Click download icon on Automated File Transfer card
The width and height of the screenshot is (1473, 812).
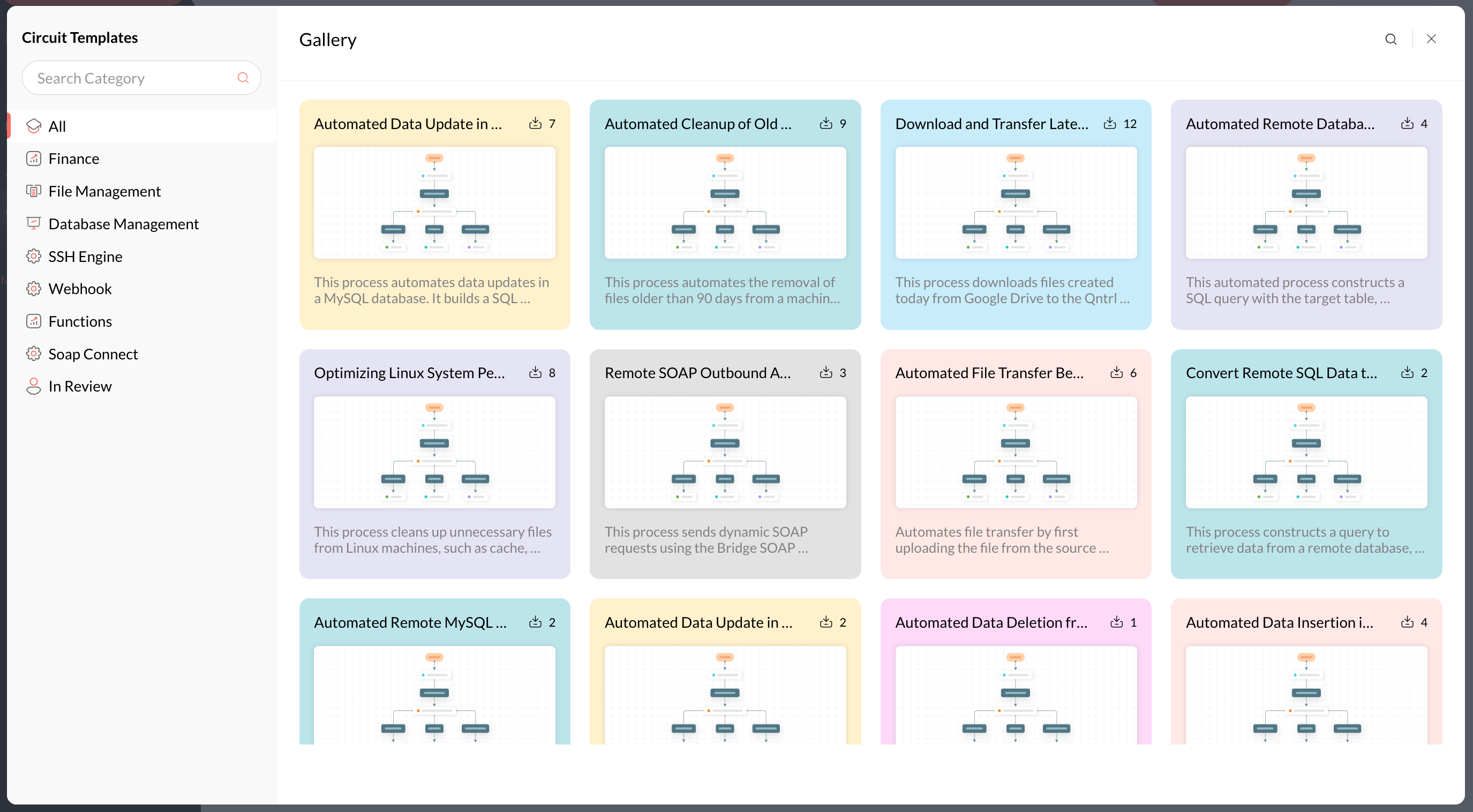click(x=1116, y=373)
